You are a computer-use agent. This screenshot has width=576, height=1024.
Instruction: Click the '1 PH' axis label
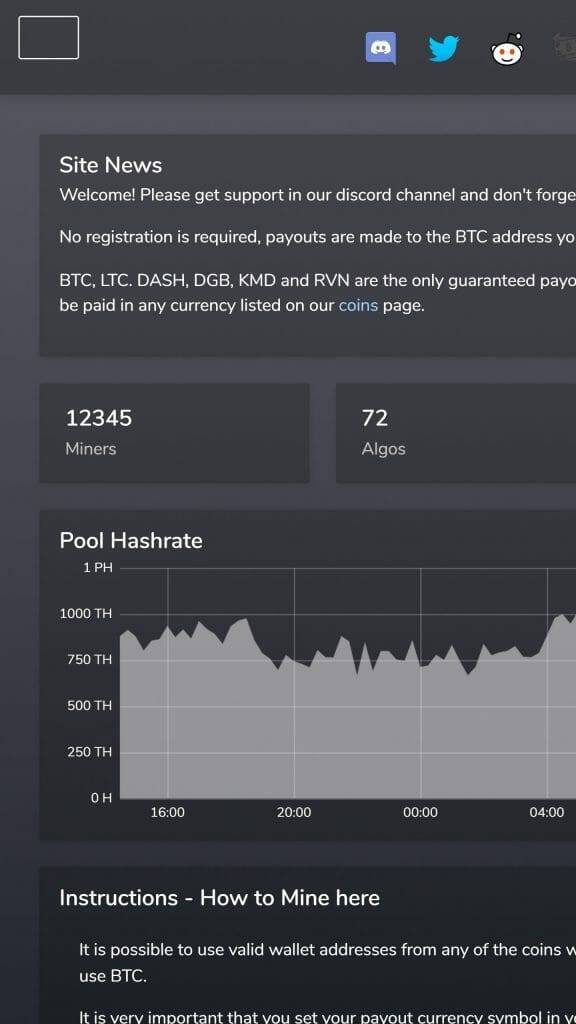pos(98,568)
